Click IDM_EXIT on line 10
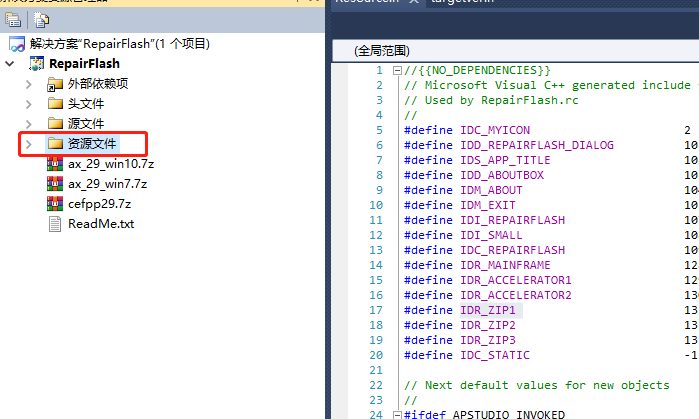699x419 pixels. click(488, 205)
